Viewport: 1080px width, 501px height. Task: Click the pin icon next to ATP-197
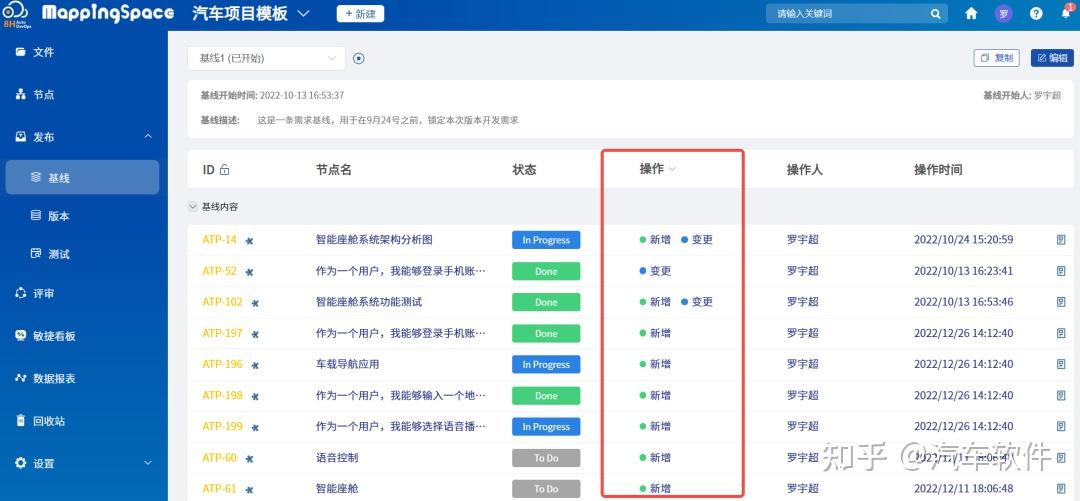255,334
